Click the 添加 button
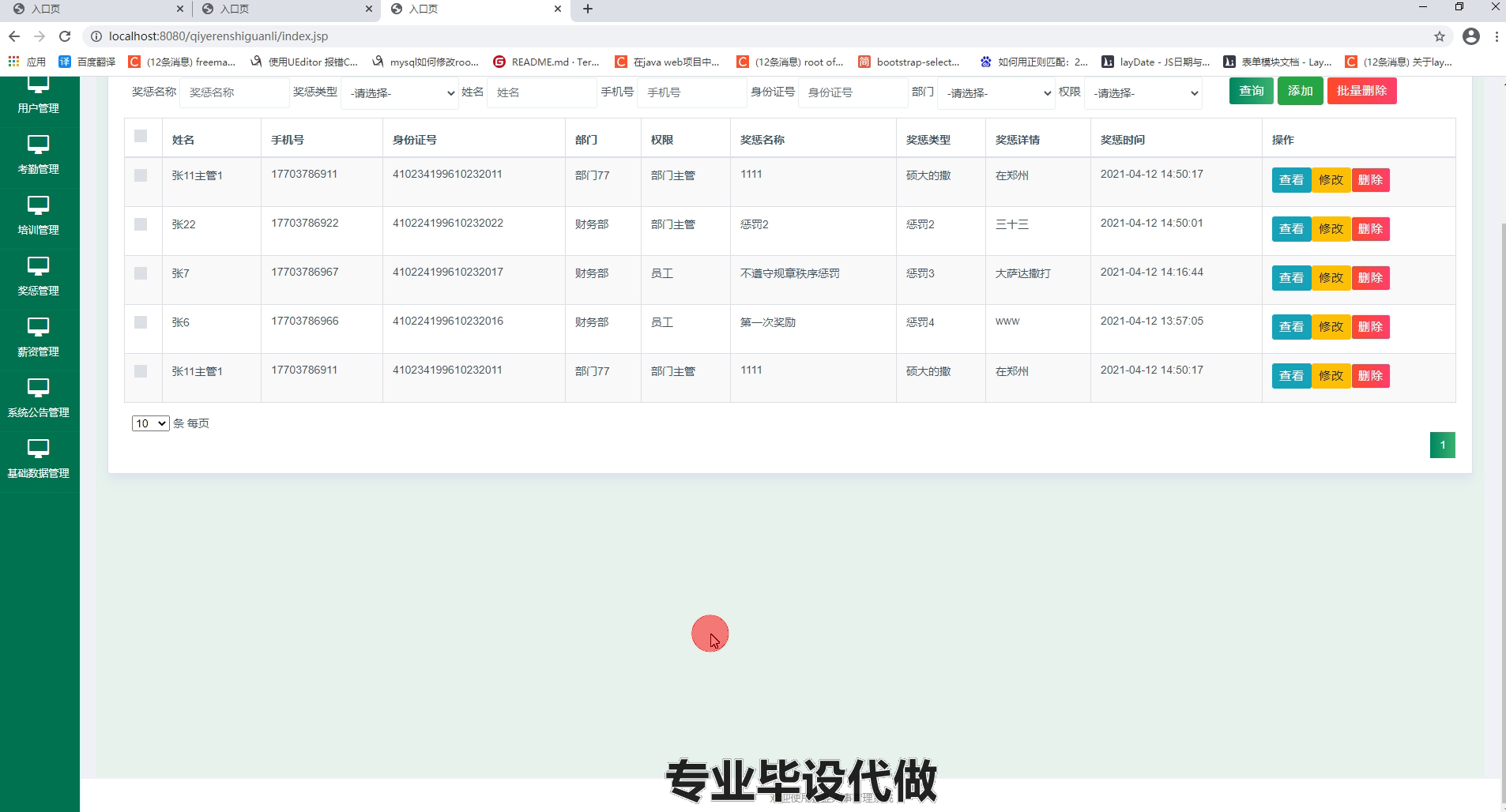 click(x=1301, y=91)
